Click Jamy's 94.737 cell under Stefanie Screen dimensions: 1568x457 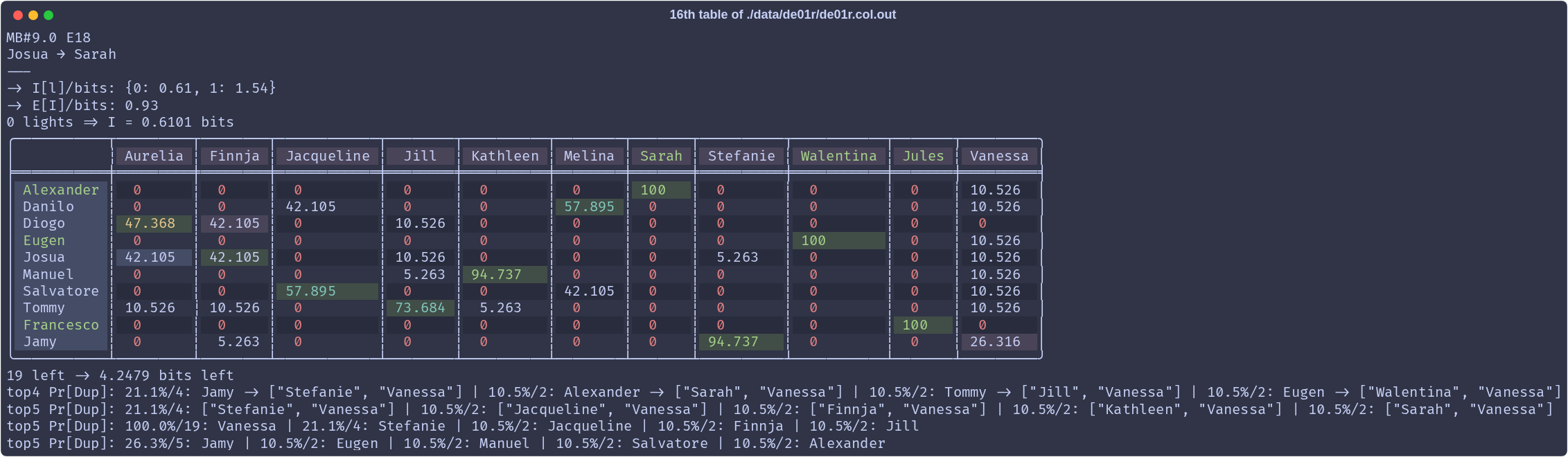pos(741,341)
